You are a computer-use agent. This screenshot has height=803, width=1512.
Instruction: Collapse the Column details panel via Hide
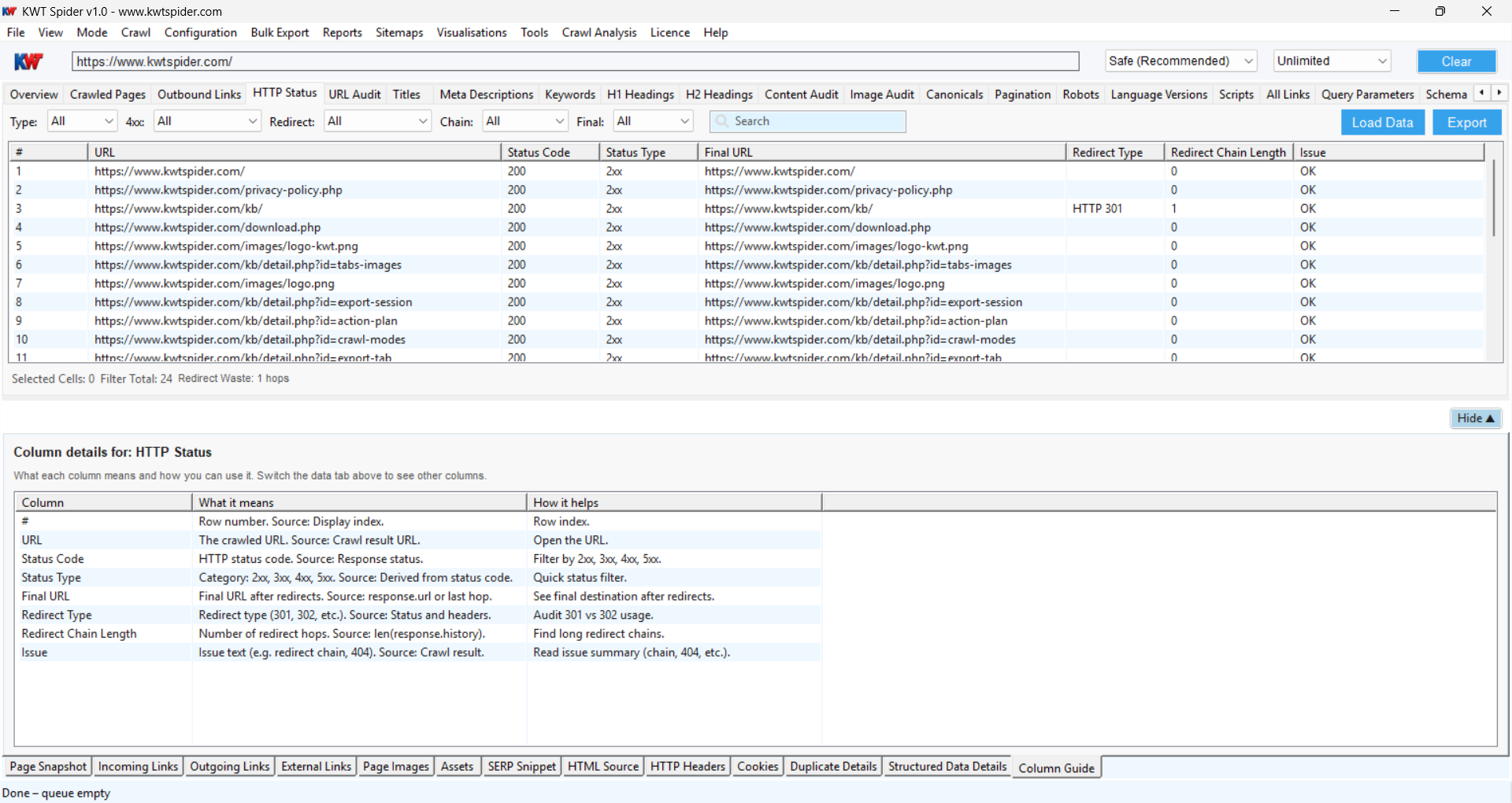(1475, 418)
